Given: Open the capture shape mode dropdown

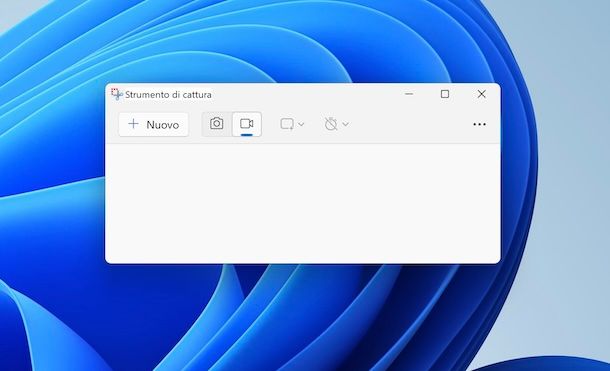Looking at the screenshot, I should point(292,124).
